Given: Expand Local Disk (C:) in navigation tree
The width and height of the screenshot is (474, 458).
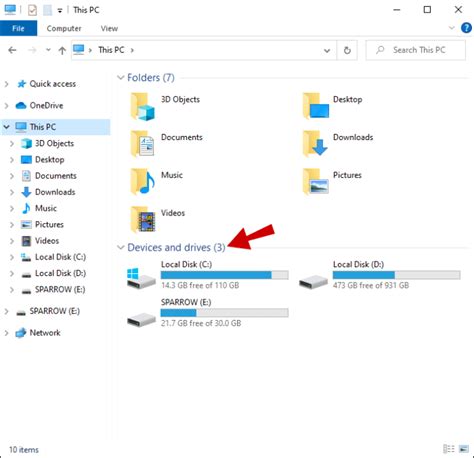Looking at the screenshot, I should 12,257.
